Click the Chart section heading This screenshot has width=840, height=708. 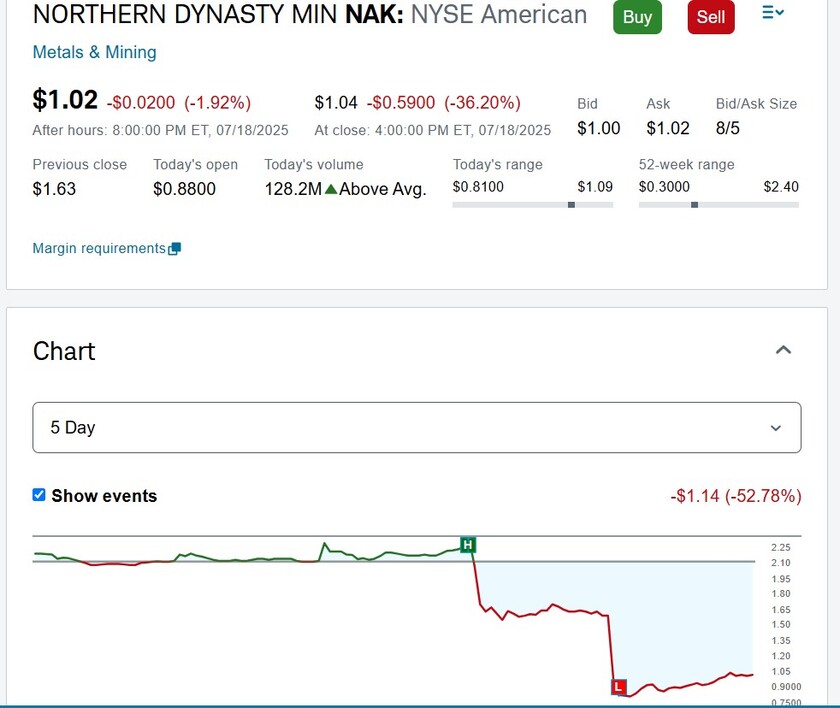[x=64, y=351]
